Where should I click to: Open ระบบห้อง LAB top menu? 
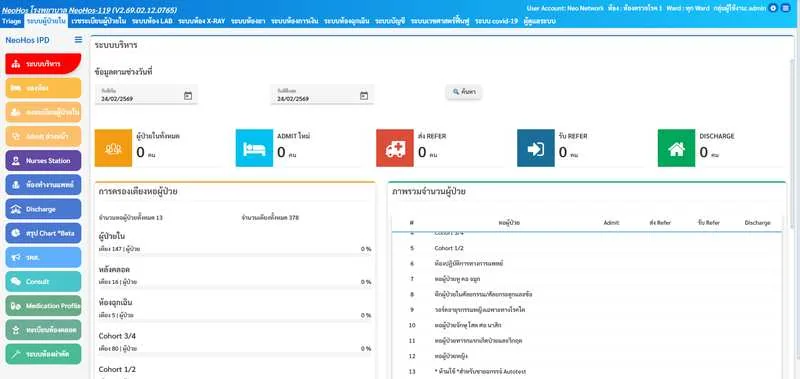click(152, 21)
